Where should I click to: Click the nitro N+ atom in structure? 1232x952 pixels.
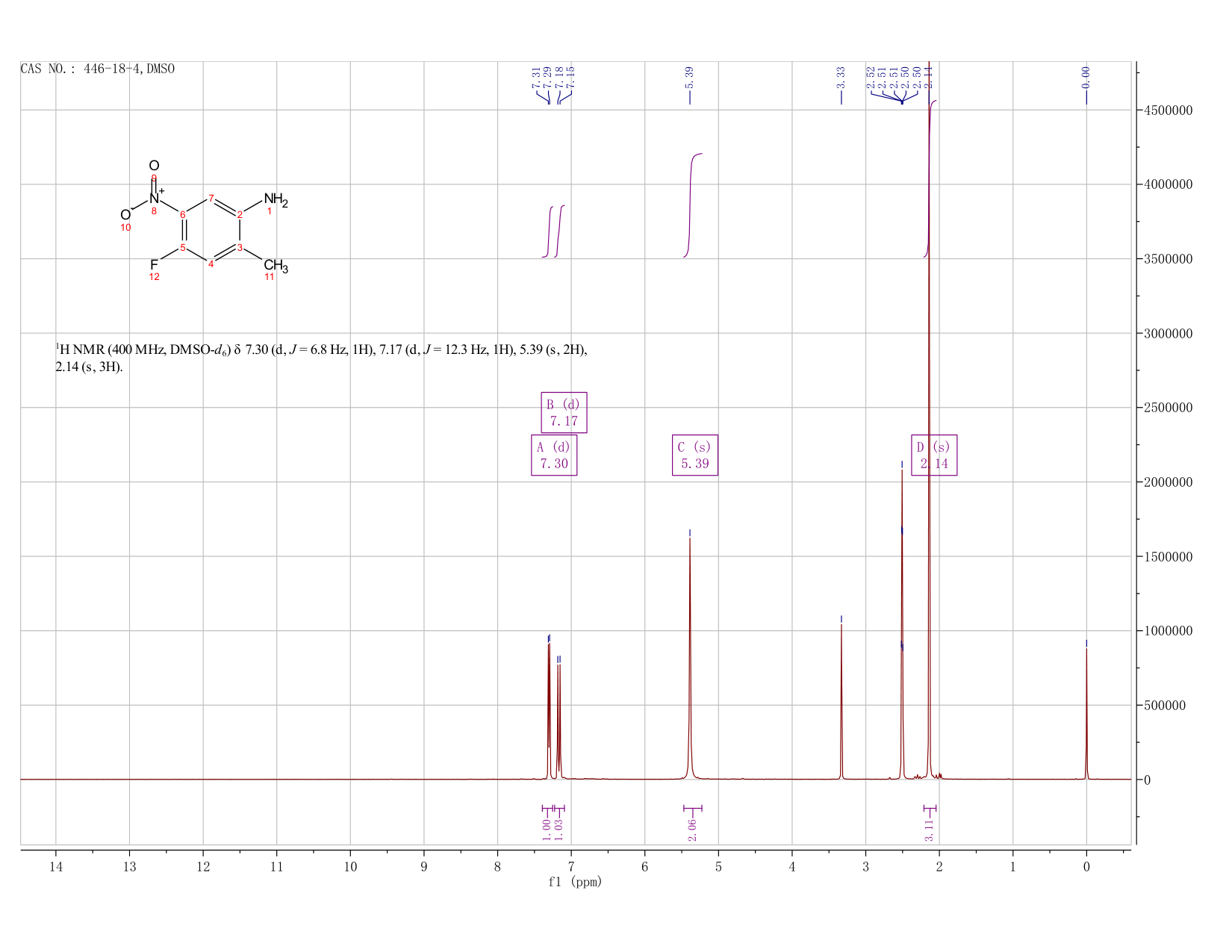[155, 198]
